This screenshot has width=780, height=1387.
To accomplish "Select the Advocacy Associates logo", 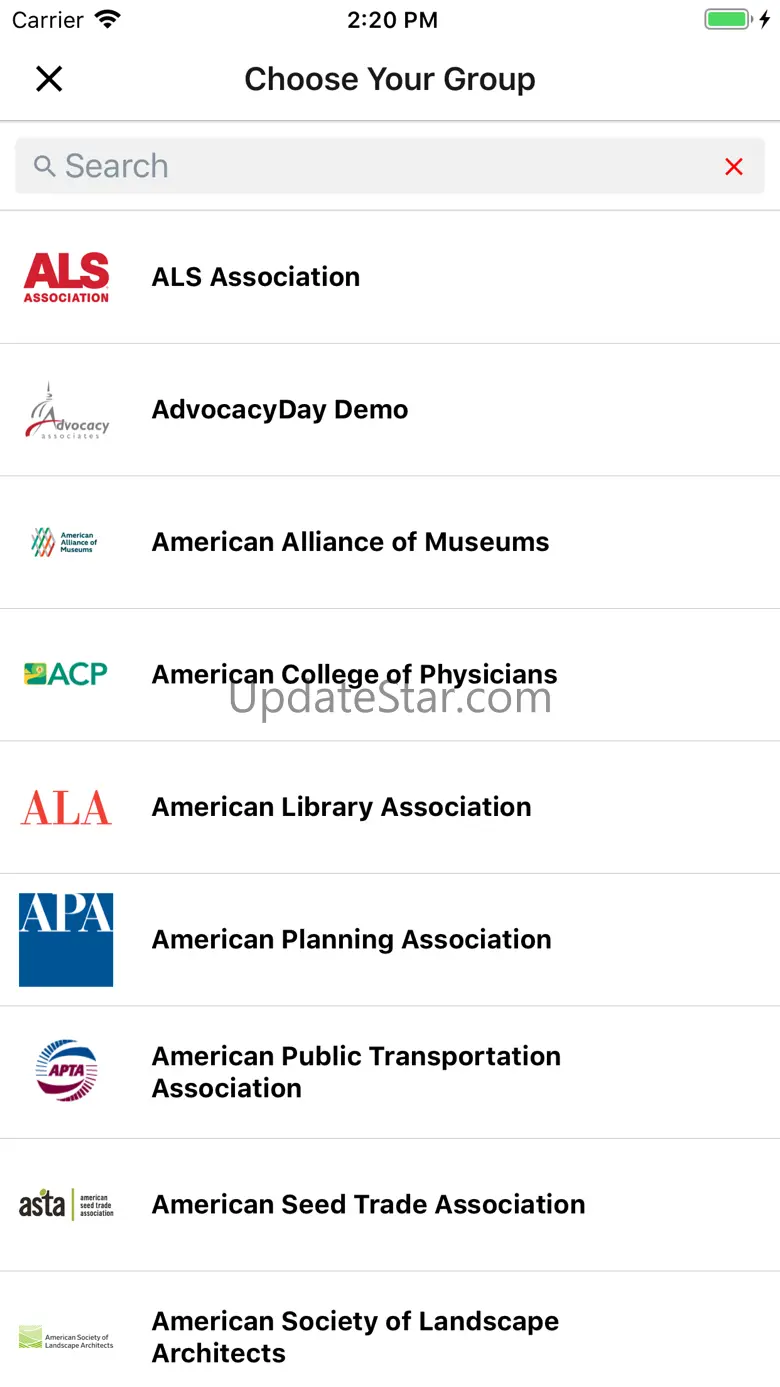I will 66,410.
